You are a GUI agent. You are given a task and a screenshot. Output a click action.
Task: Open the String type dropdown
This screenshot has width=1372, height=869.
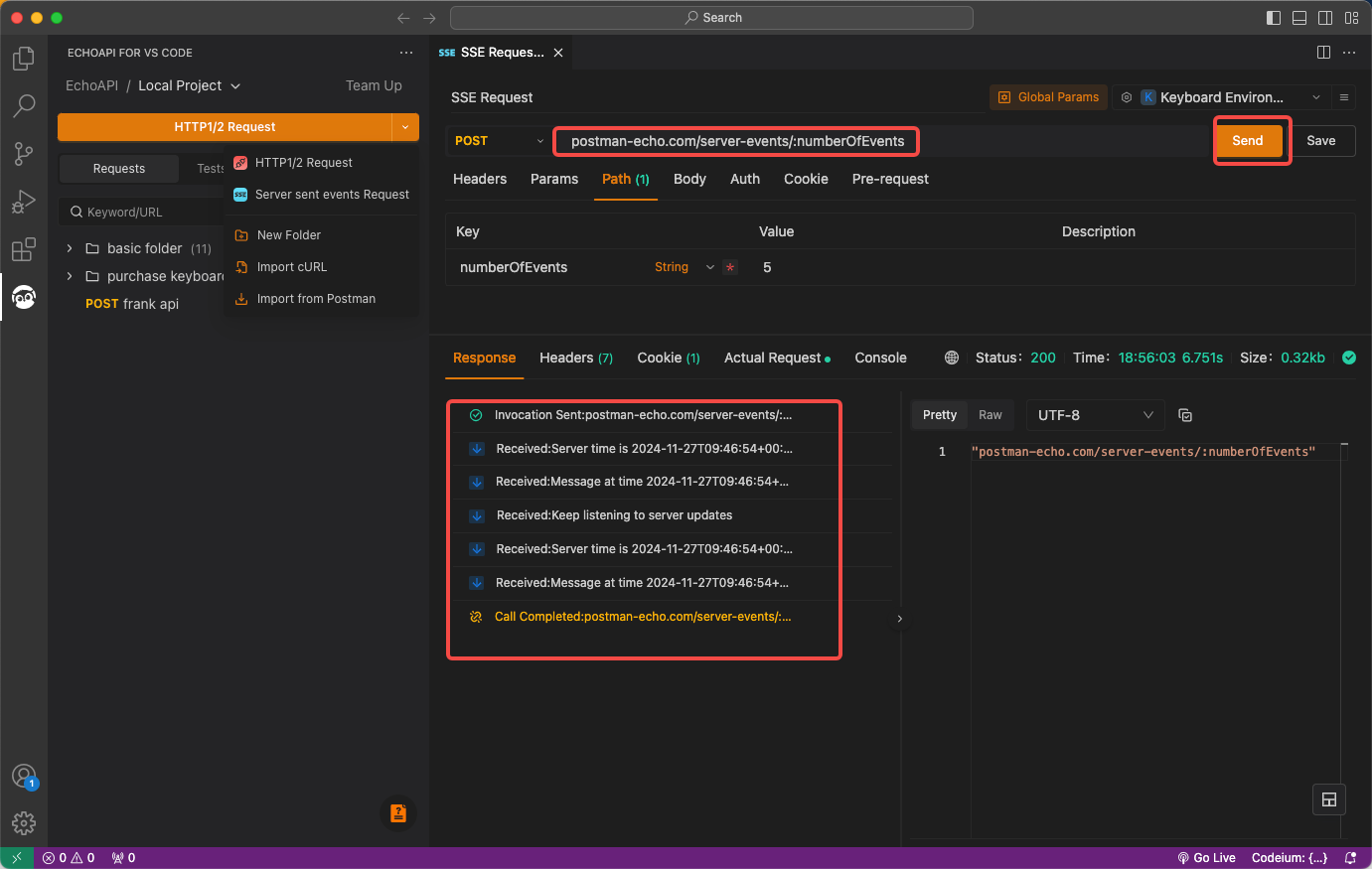click(x=685, y=267)
